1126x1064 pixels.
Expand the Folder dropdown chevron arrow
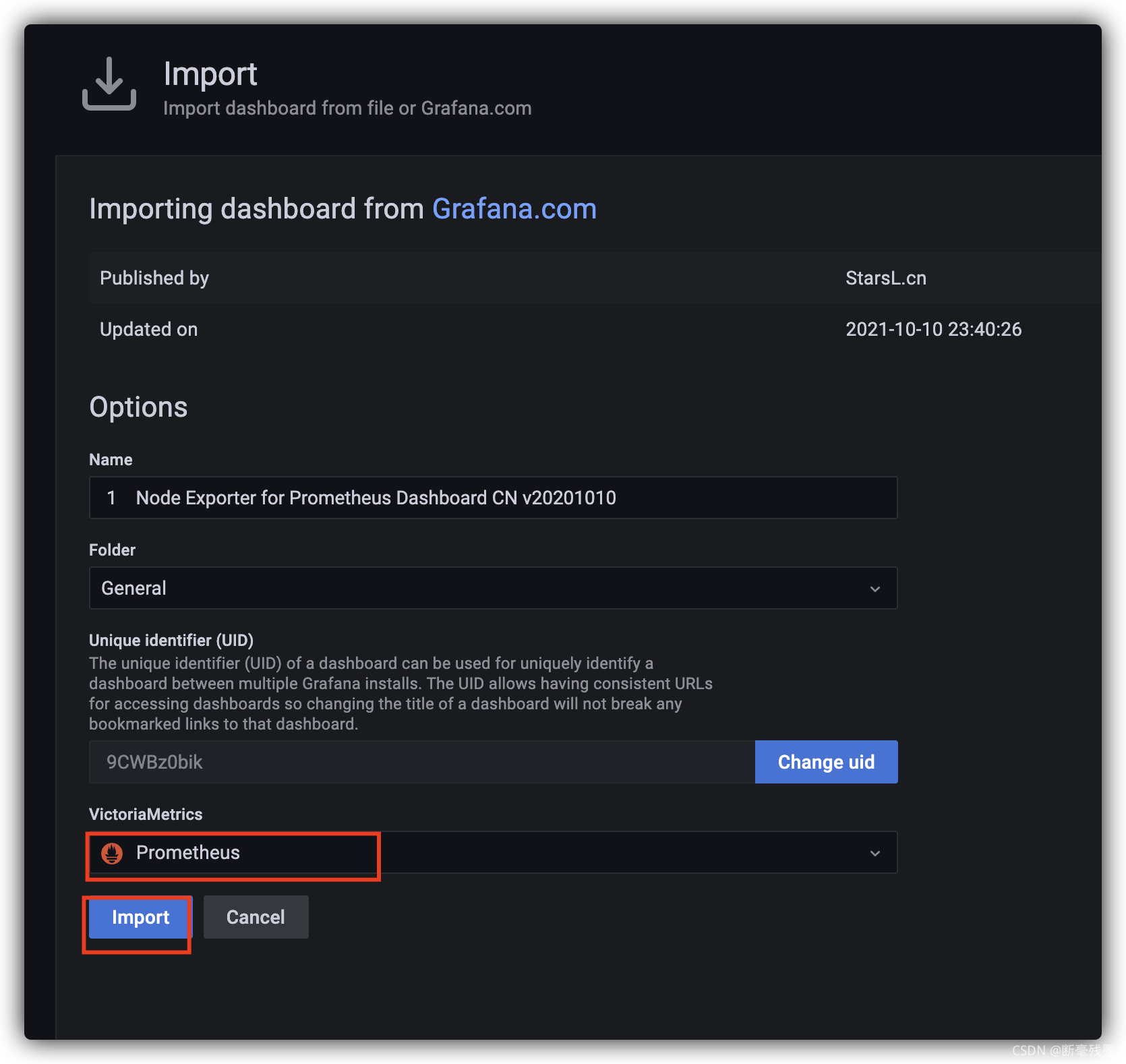(875, 589)
